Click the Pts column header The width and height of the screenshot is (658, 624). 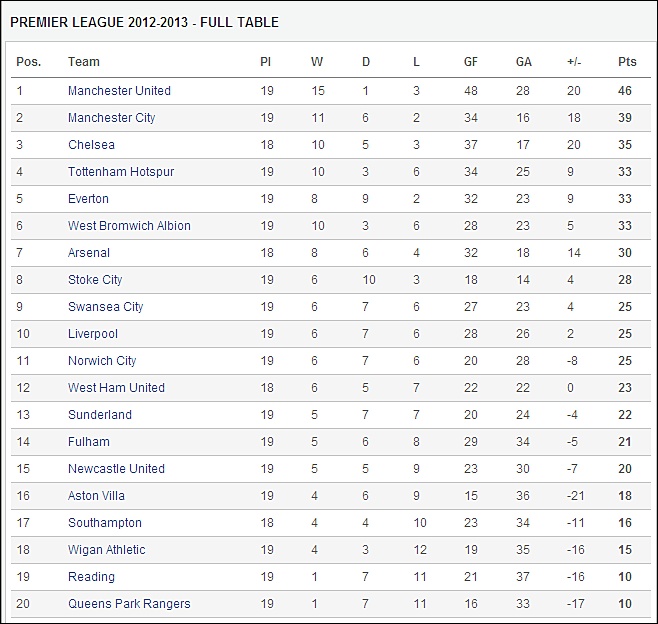[x=627, y=62]
